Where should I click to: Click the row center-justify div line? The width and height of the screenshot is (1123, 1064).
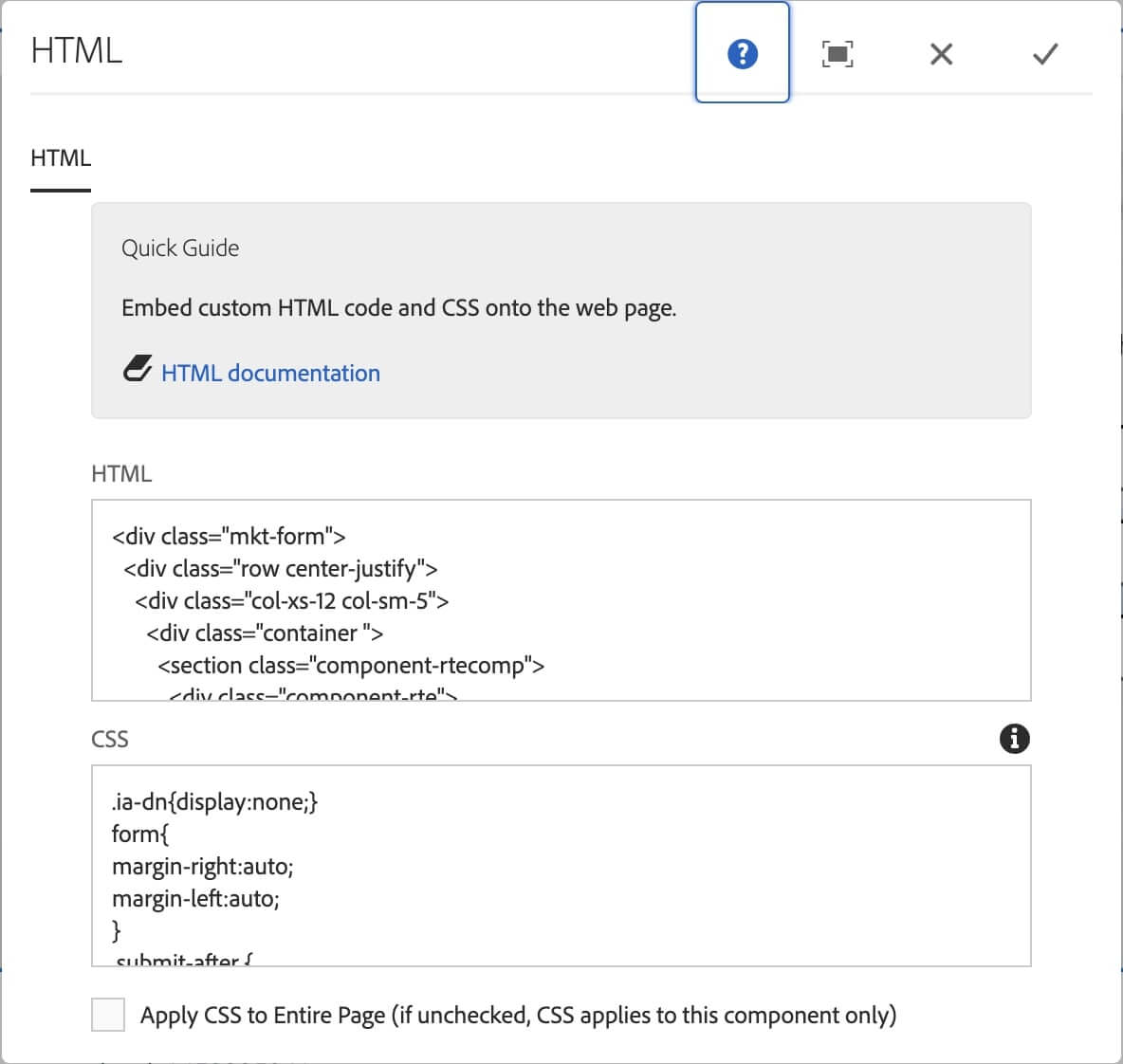[x=280, y=569]
